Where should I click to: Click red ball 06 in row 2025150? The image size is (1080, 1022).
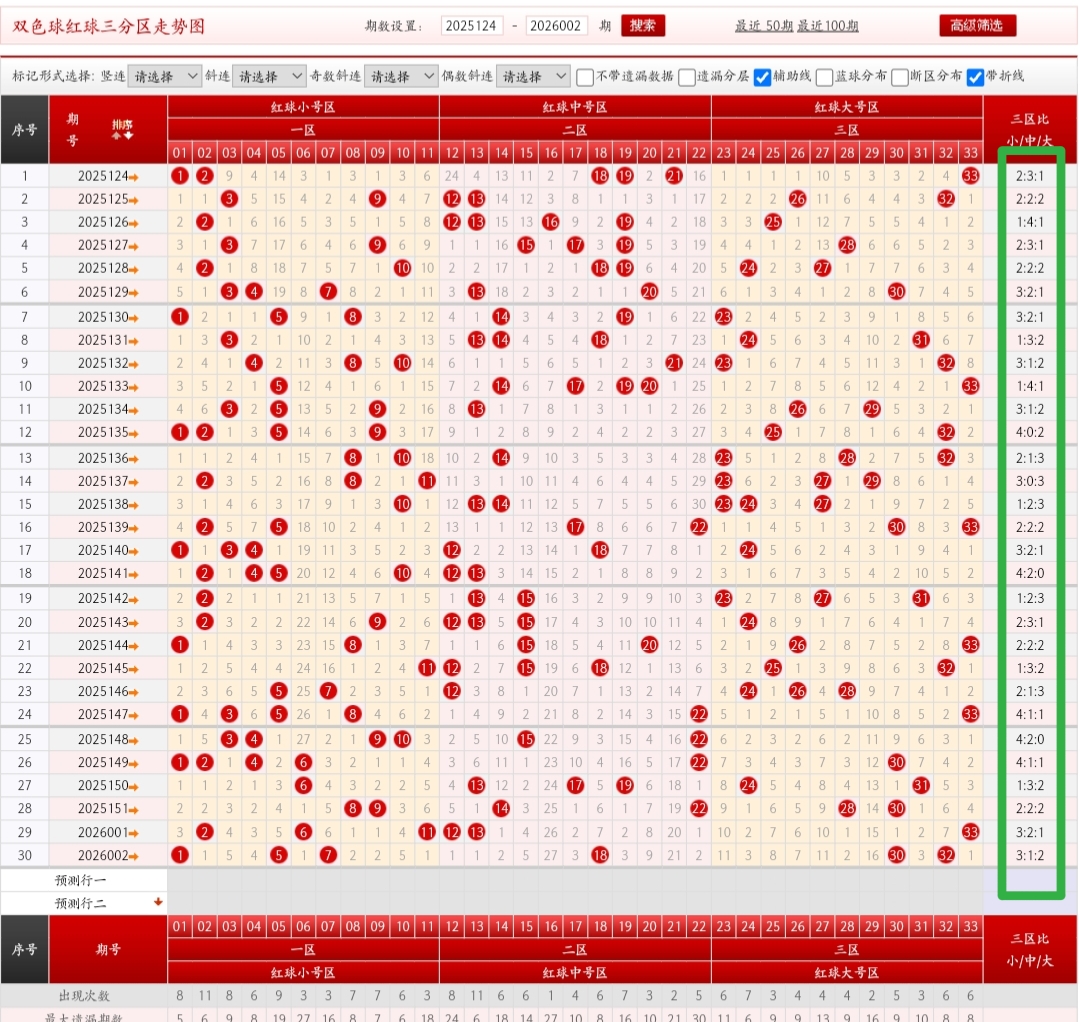(x=303, y=785)
